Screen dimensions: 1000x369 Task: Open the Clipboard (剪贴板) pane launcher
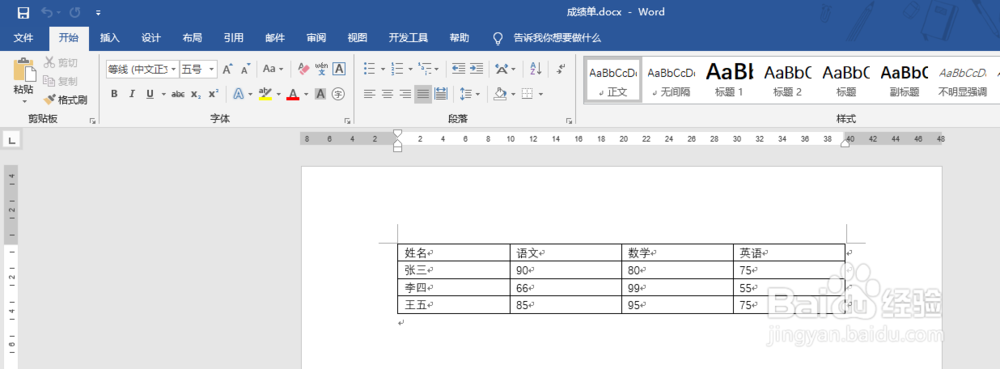point(92,120)
